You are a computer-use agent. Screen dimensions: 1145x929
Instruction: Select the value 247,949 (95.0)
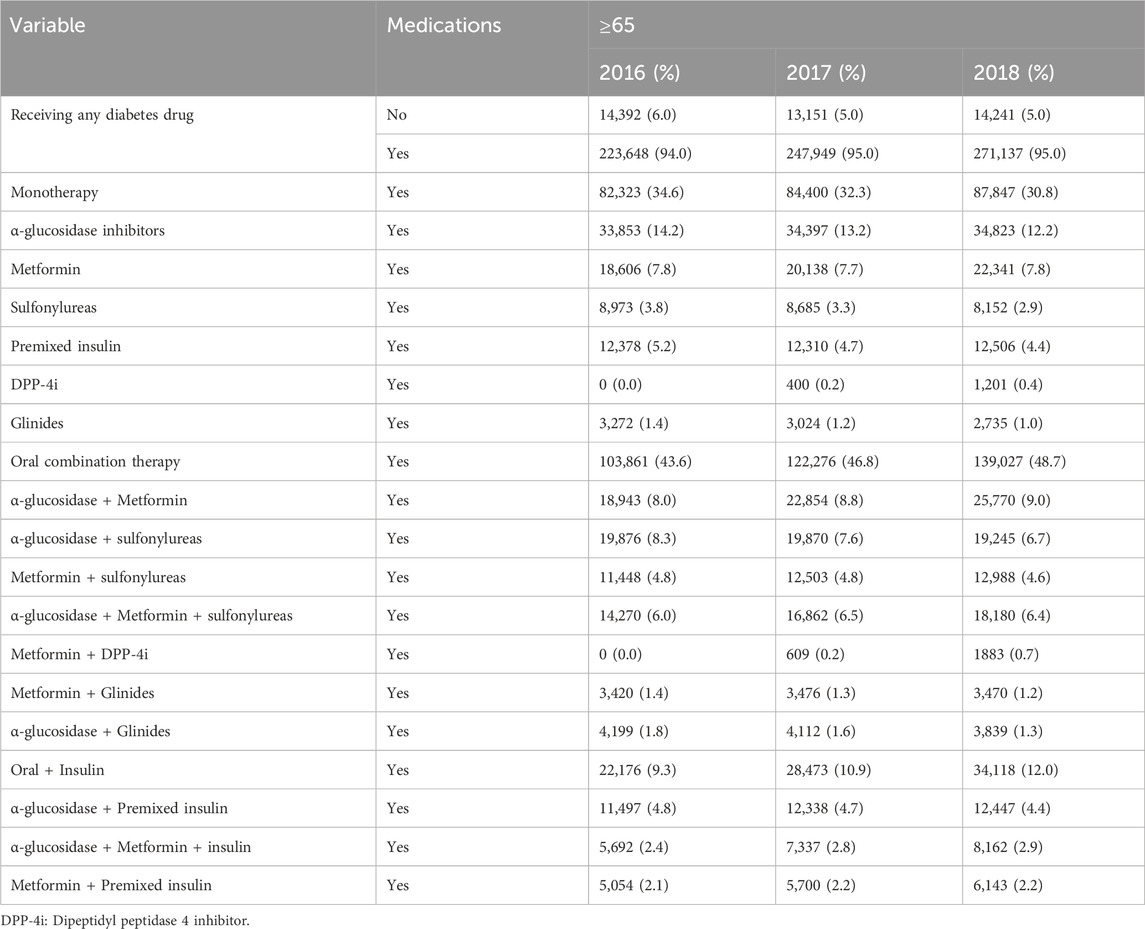point(832,154)
